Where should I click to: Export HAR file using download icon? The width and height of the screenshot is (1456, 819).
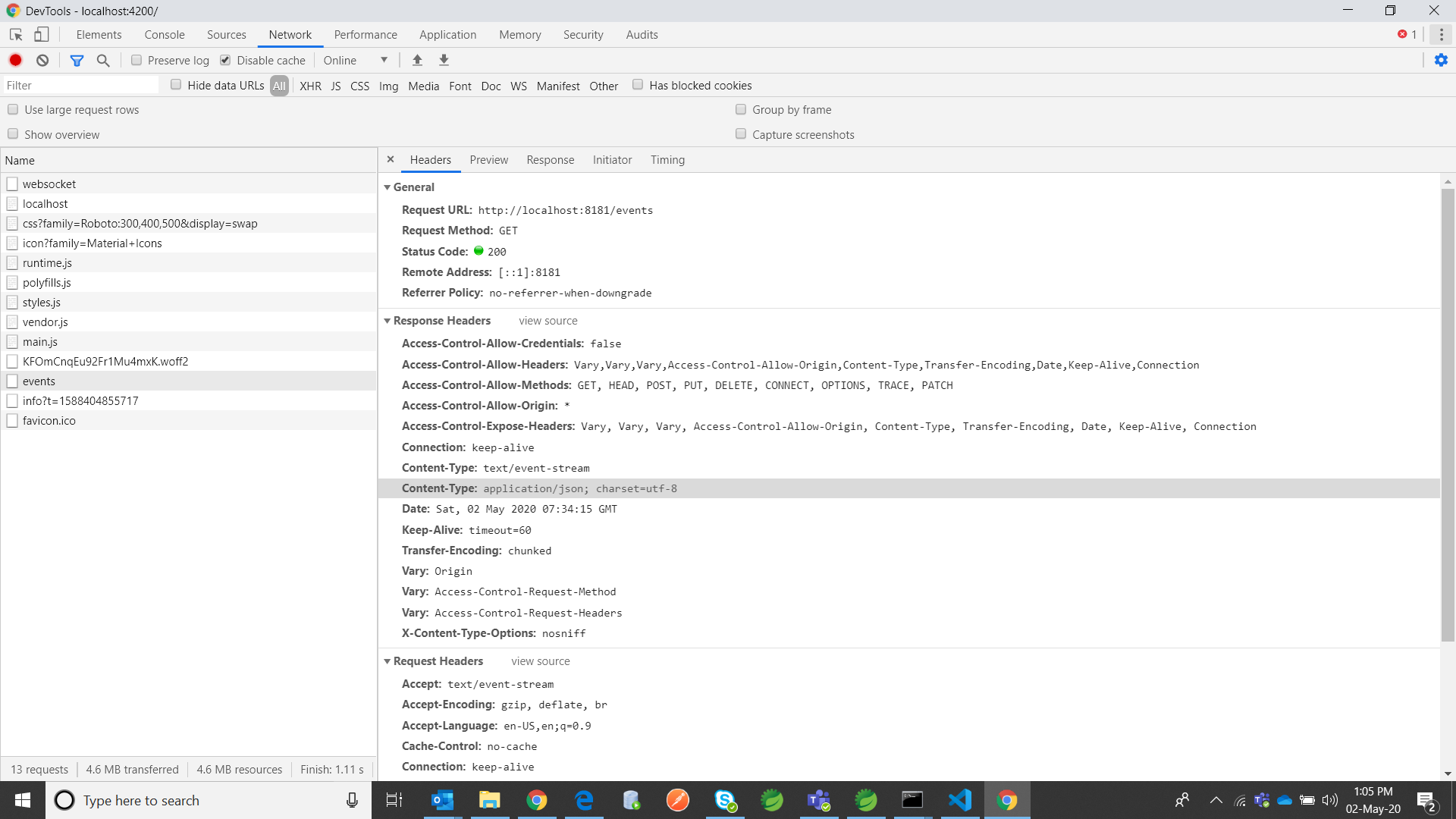[444, 60]
